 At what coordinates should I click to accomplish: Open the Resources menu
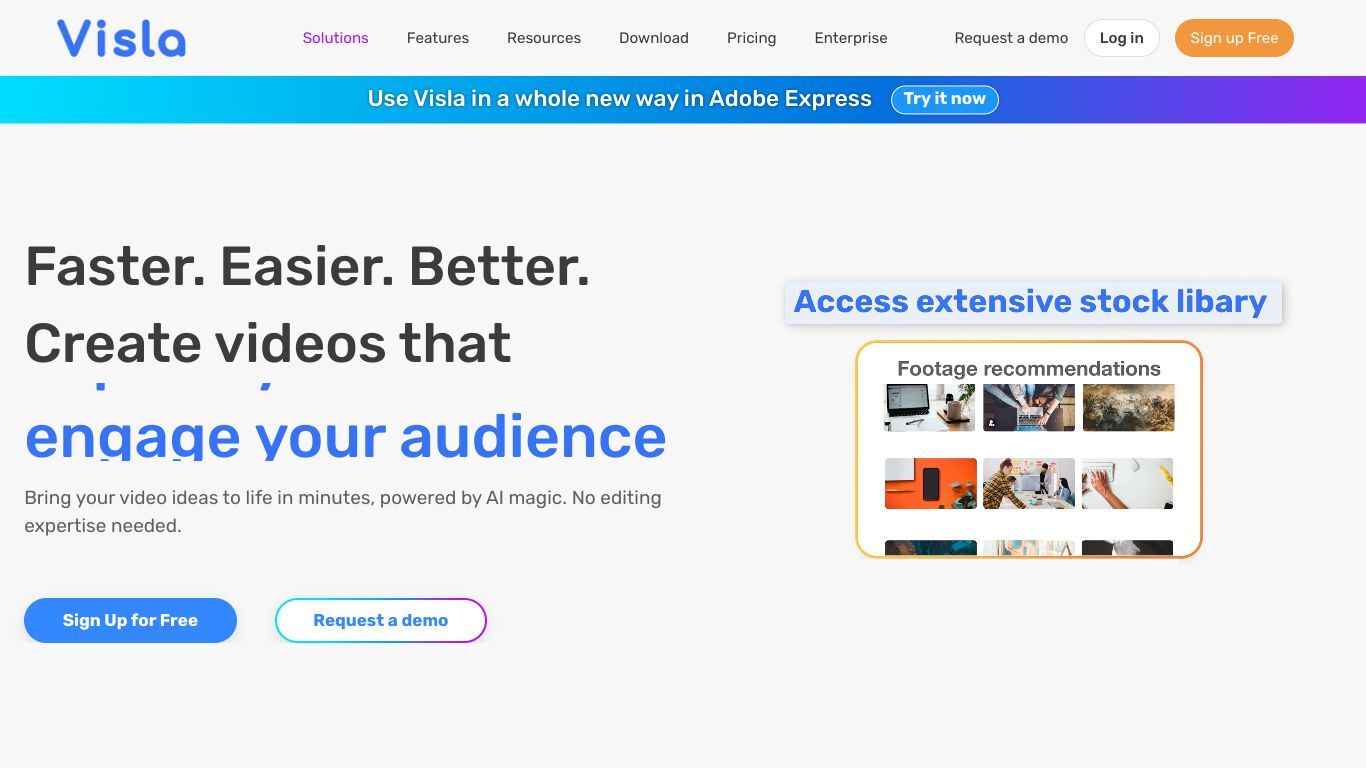pyautogui.click(x=543, y=38)
